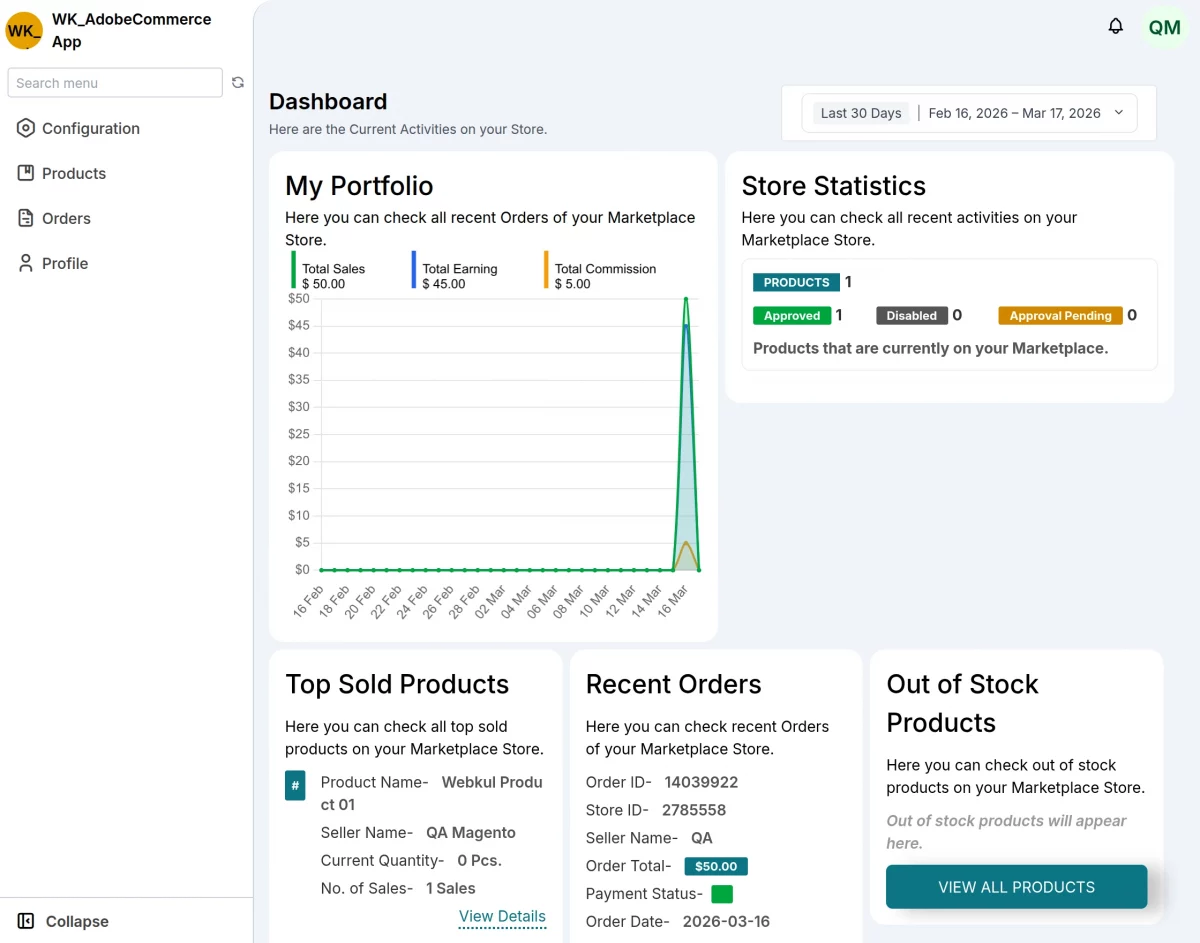1200x943 pixels.
Task: Click the notification bell
Action: (1116, 26)
